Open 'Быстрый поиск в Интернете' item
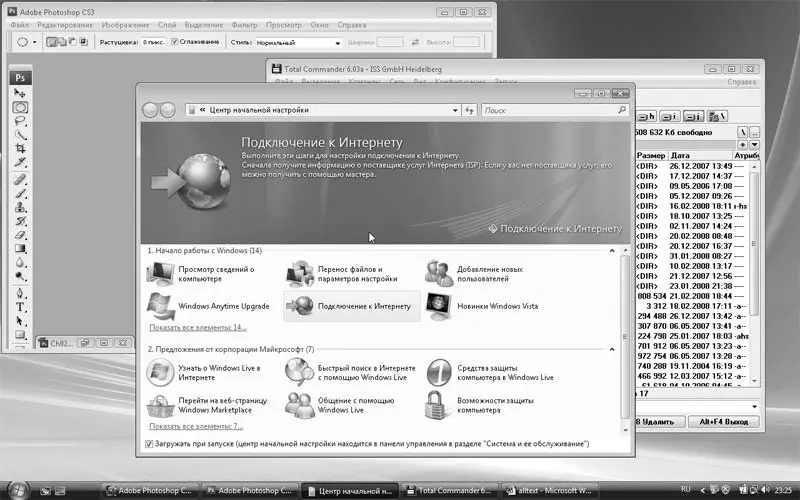Image resolution: width=800 pixels, height=500 pixels. click(x=353, y=372)
